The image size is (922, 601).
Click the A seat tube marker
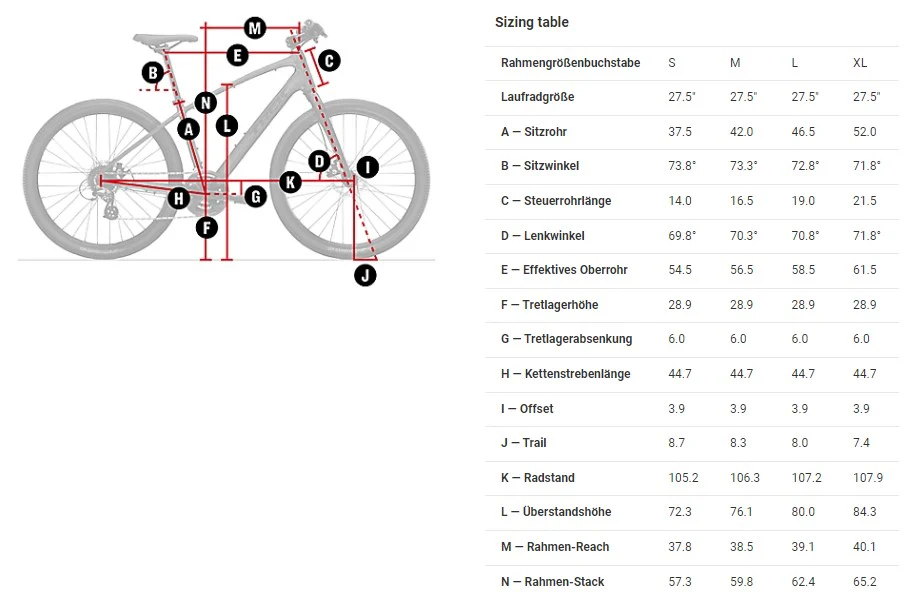coord(188,129)
